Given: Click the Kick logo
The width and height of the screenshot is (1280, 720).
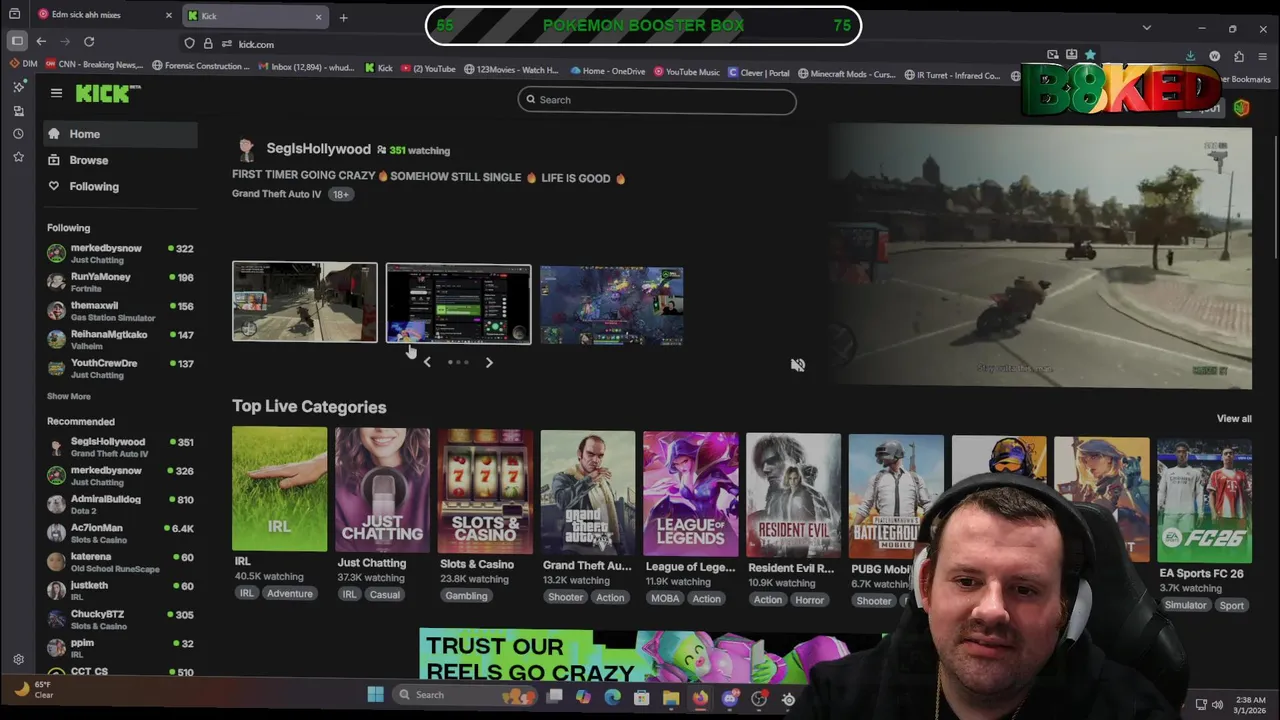Looking at the screenshot, I should point(108,93).
